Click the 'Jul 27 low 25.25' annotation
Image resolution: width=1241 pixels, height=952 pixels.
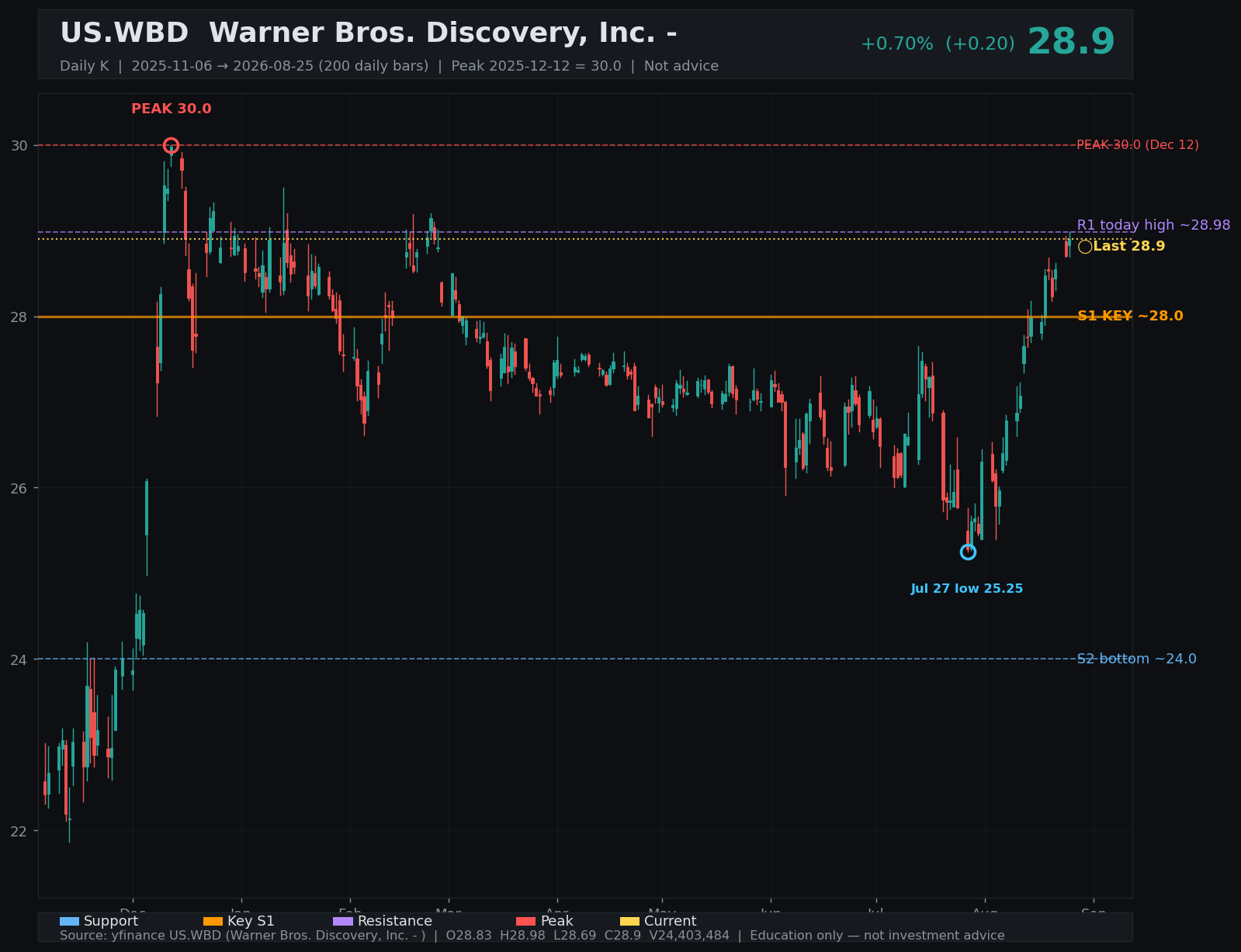point(967,589)
